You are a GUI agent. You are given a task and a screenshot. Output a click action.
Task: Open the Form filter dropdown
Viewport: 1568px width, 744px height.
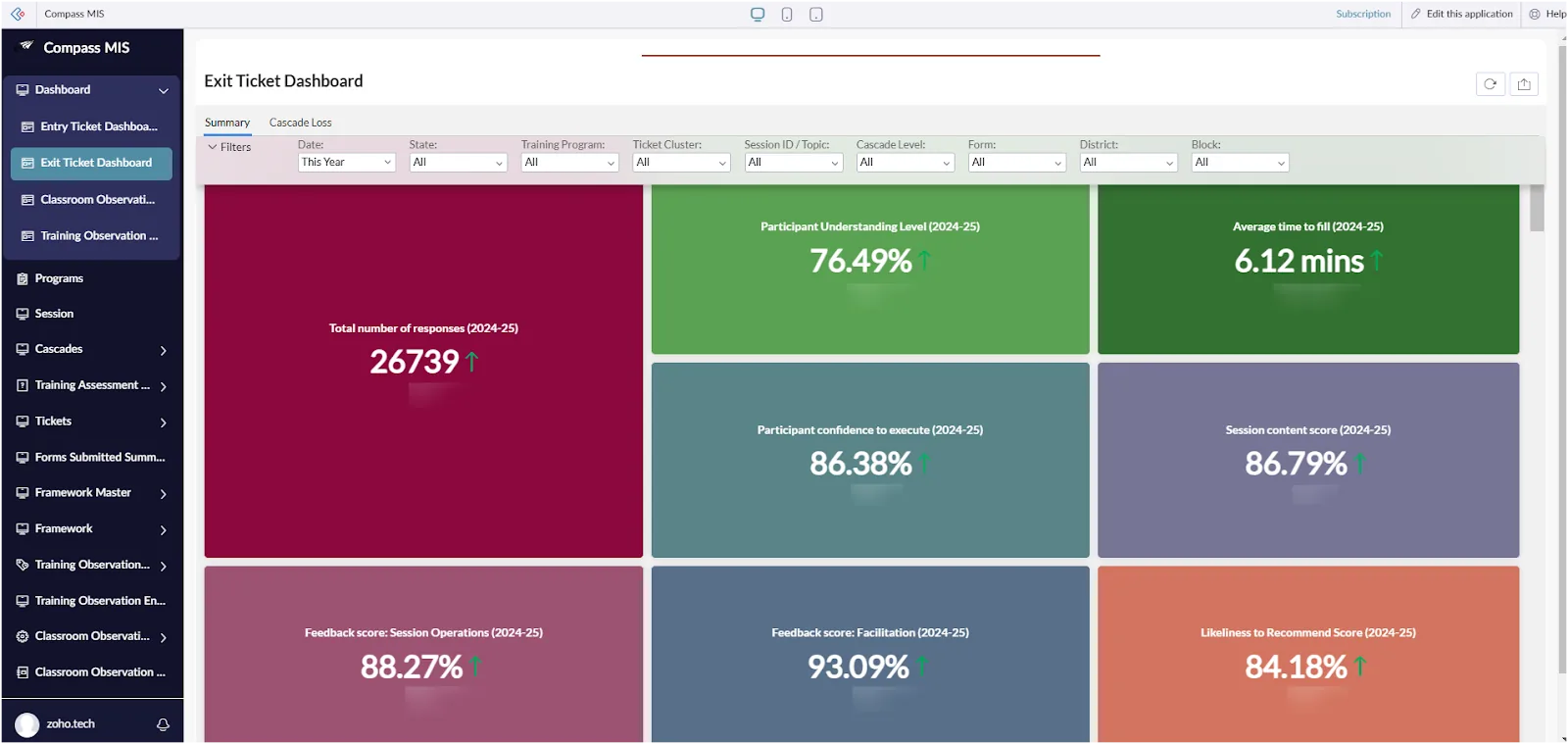(1017, 163)
